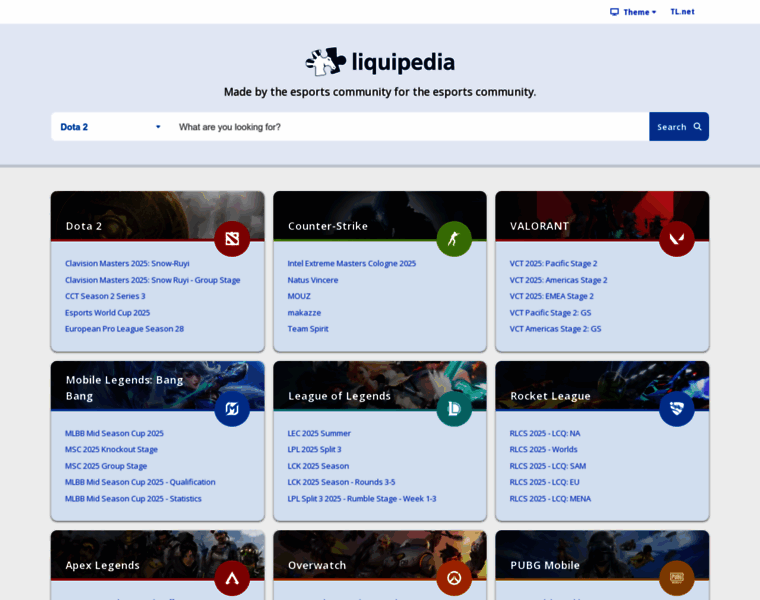Open LCK 2025 Season - Rounds 3-5 link
760x600 pixels.
pyautogui.click(x=341, y=482)
